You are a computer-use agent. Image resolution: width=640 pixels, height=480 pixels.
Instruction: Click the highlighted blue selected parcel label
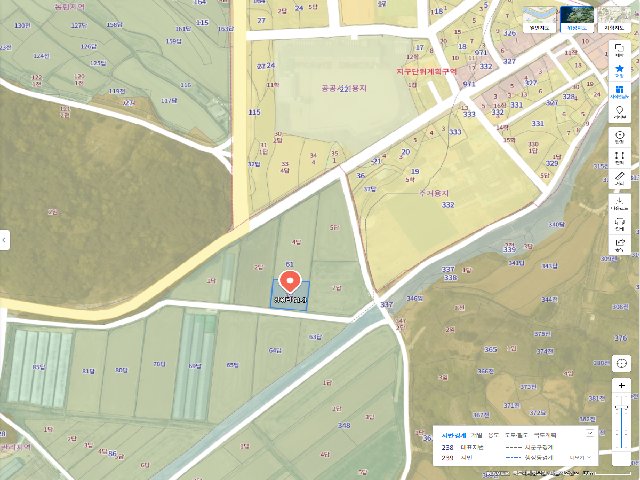(x=290, y=300)
